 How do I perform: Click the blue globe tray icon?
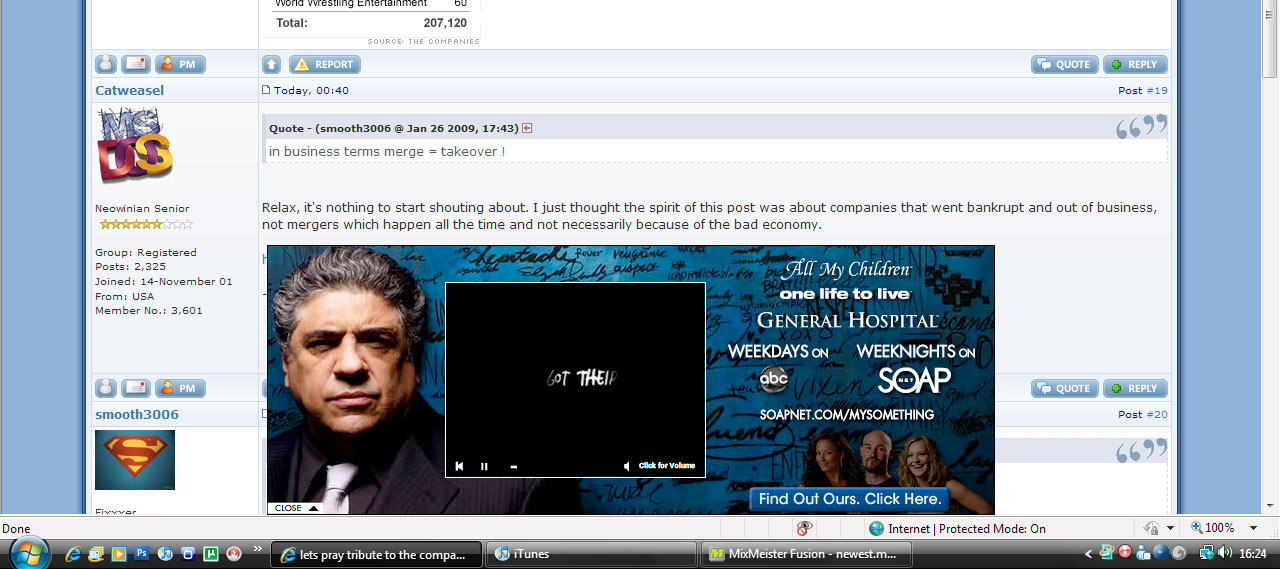tap(1161, 553)
